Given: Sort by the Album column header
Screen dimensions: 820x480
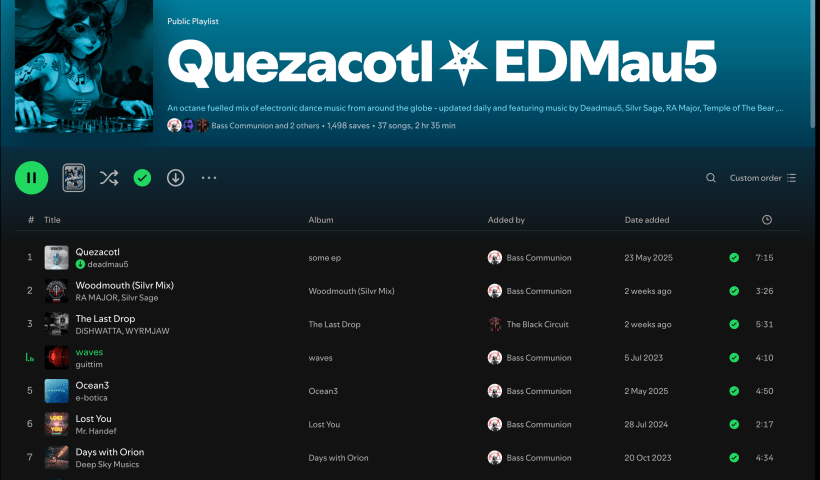Looking at the screenshot, I should (x=321, y=220).
